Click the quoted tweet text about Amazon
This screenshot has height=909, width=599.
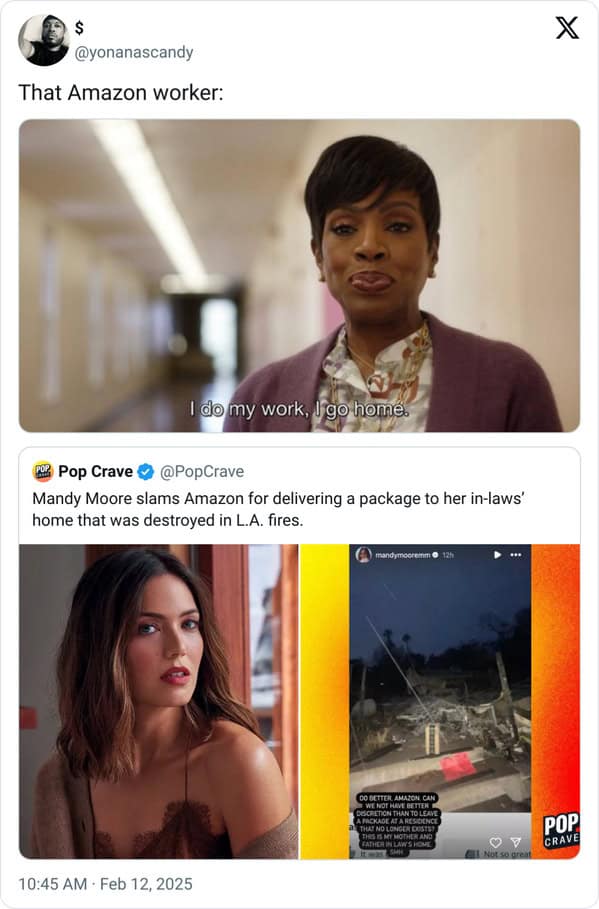279,510
